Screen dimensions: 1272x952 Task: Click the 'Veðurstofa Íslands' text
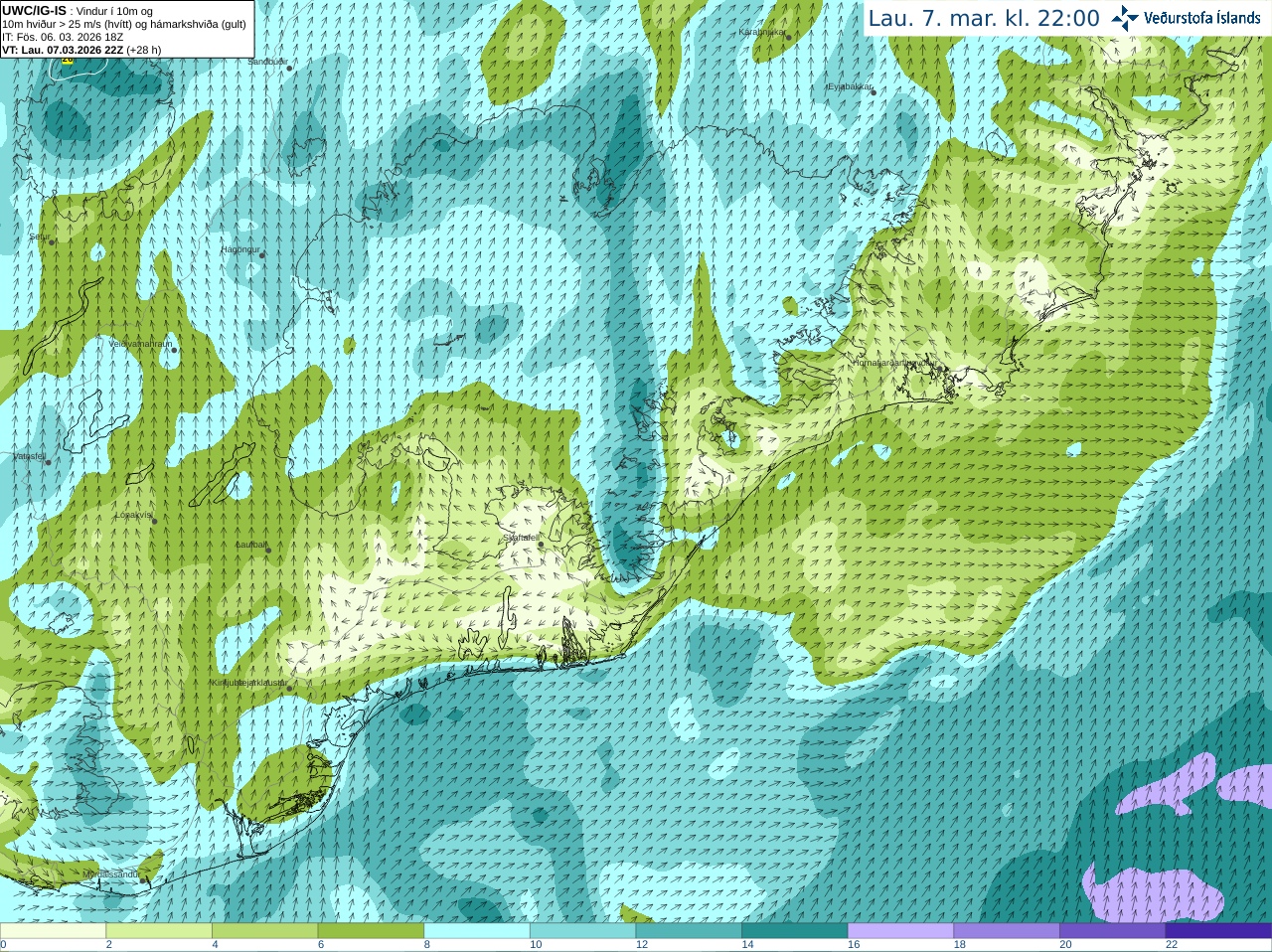(x=1202, y=18)
